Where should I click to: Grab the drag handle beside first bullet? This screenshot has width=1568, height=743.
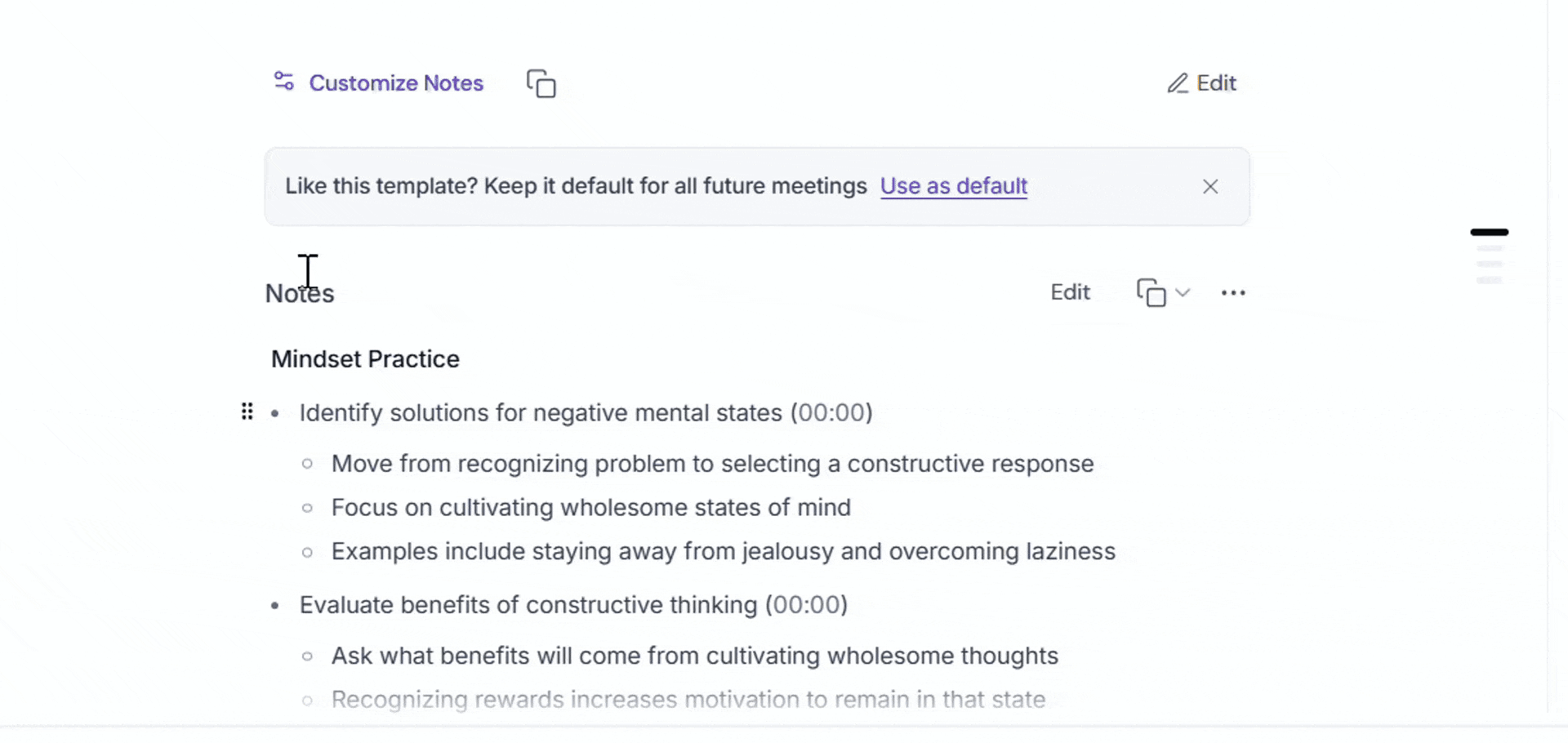[247, 412]
